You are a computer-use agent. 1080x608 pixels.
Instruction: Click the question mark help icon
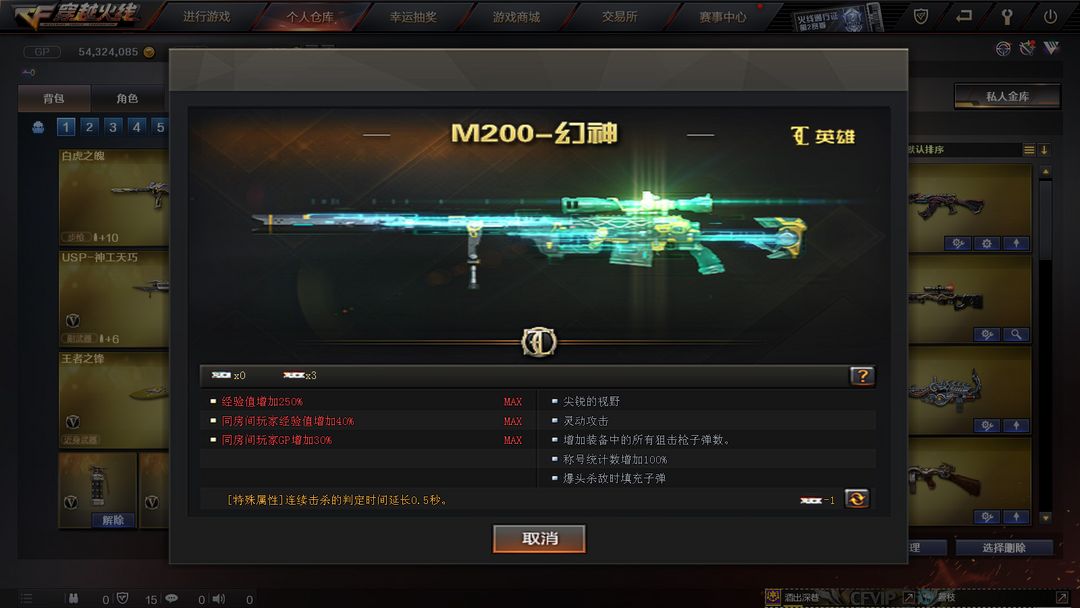[862, 375]
